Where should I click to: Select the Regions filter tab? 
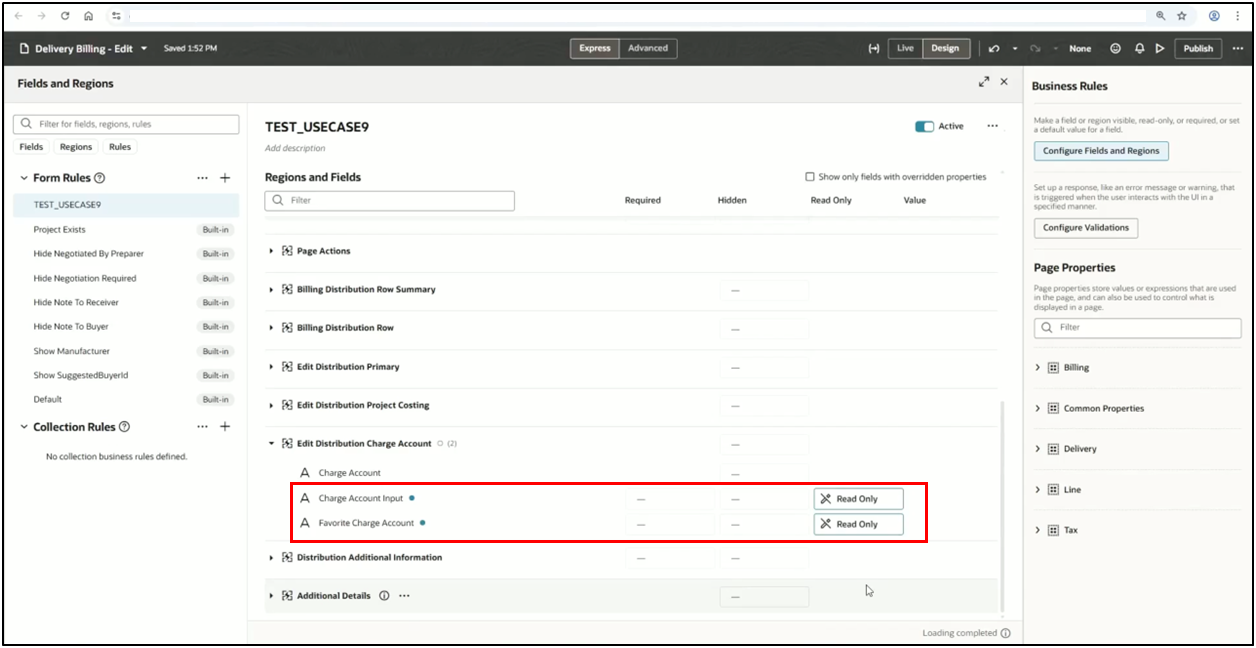(x=76, y=147)
